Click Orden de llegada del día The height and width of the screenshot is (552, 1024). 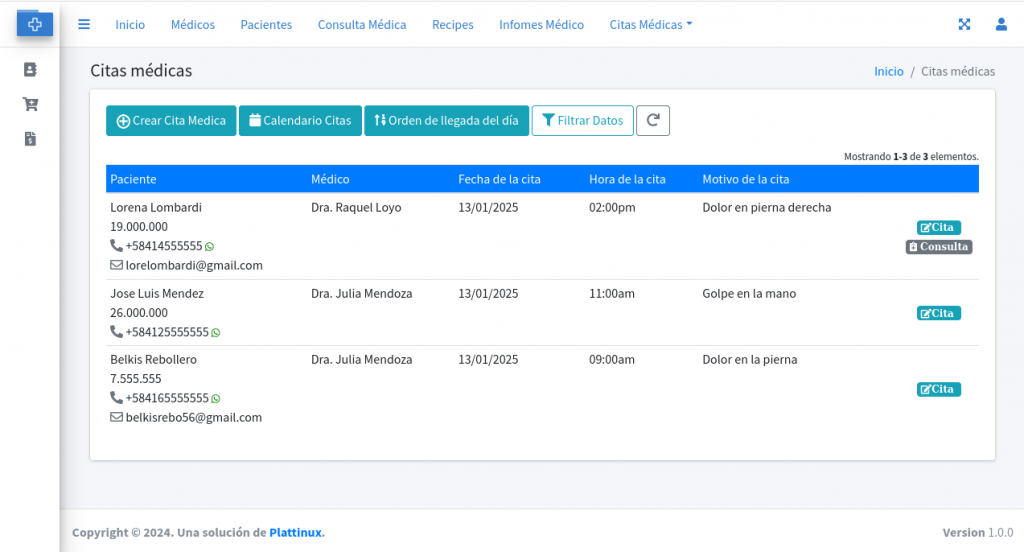pos(446,121)
